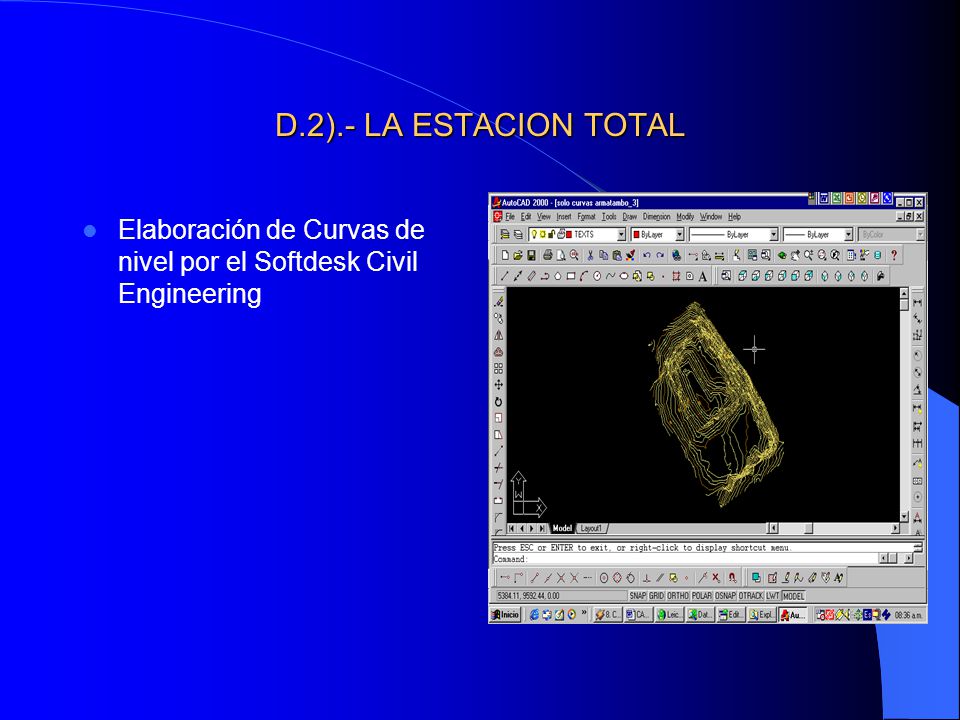Open the Modify menu
960x720 pixels.
[685, 217]
